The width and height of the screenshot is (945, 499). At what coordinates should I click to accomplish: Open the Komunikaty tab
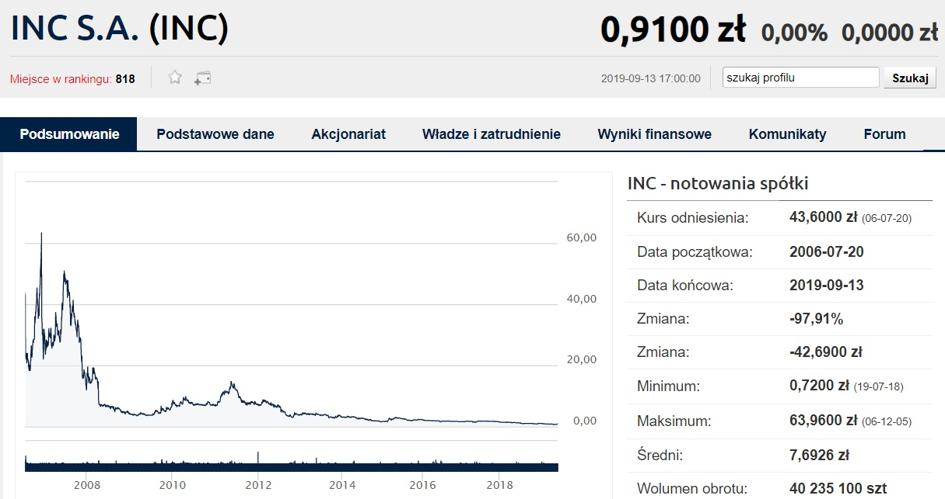point(787,134)
